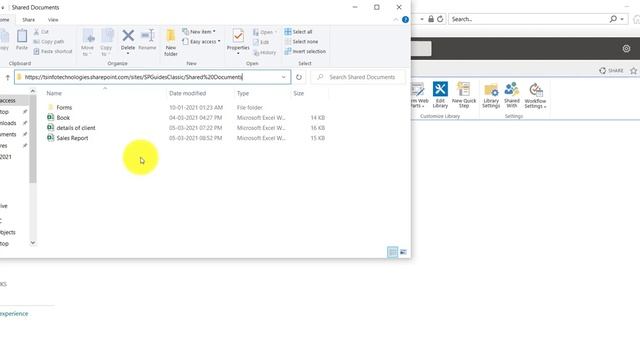Screen dimensions: 640x360
Task: Refresh the Shared Documents folder
Action: tap(299, 77)
